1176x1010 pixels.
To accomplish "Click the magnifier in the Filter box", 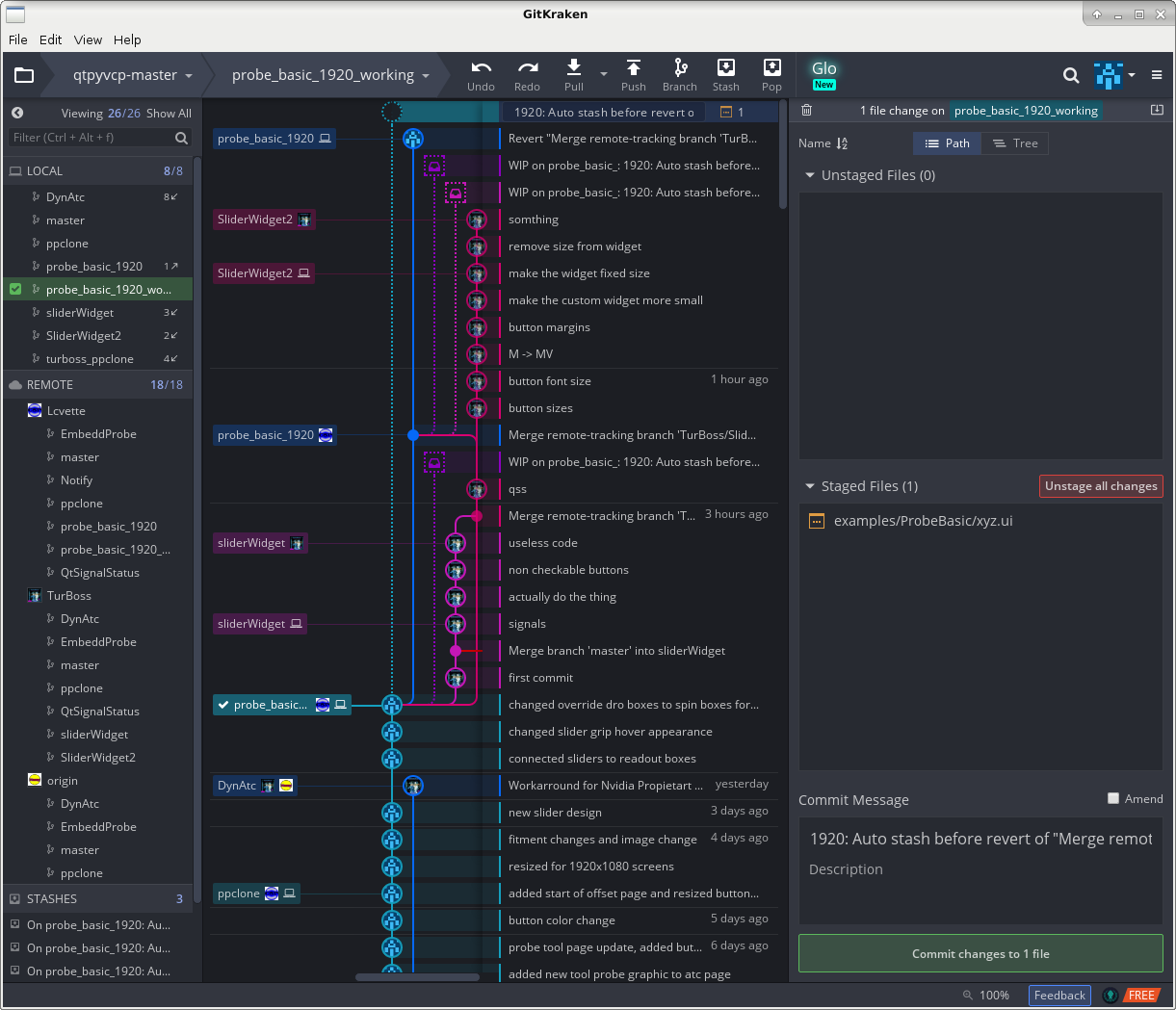I will click(x=181, y=138).
